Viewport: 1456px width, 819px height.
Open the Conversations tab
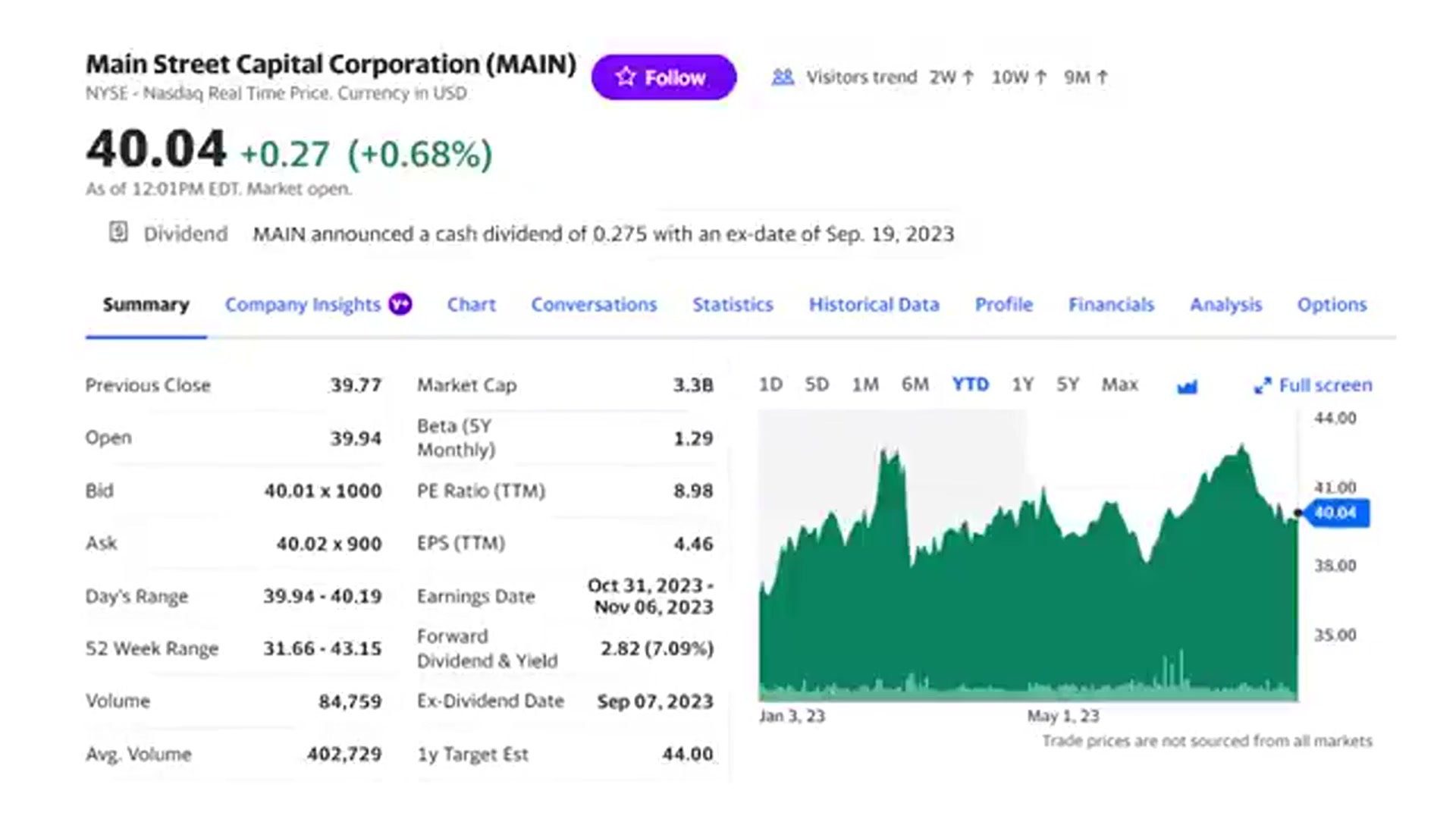tap(594, 305)
